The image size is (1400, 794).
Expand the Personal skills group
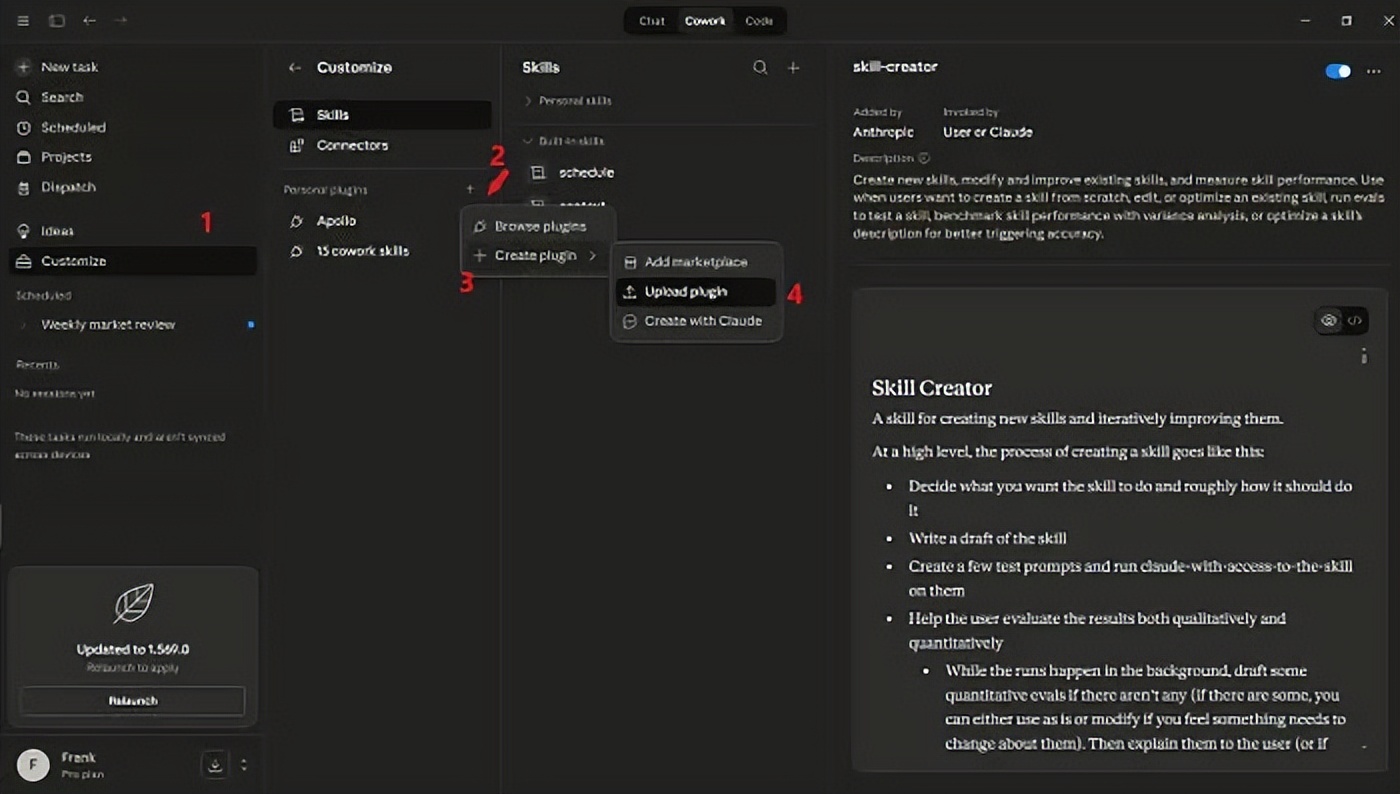567,101
